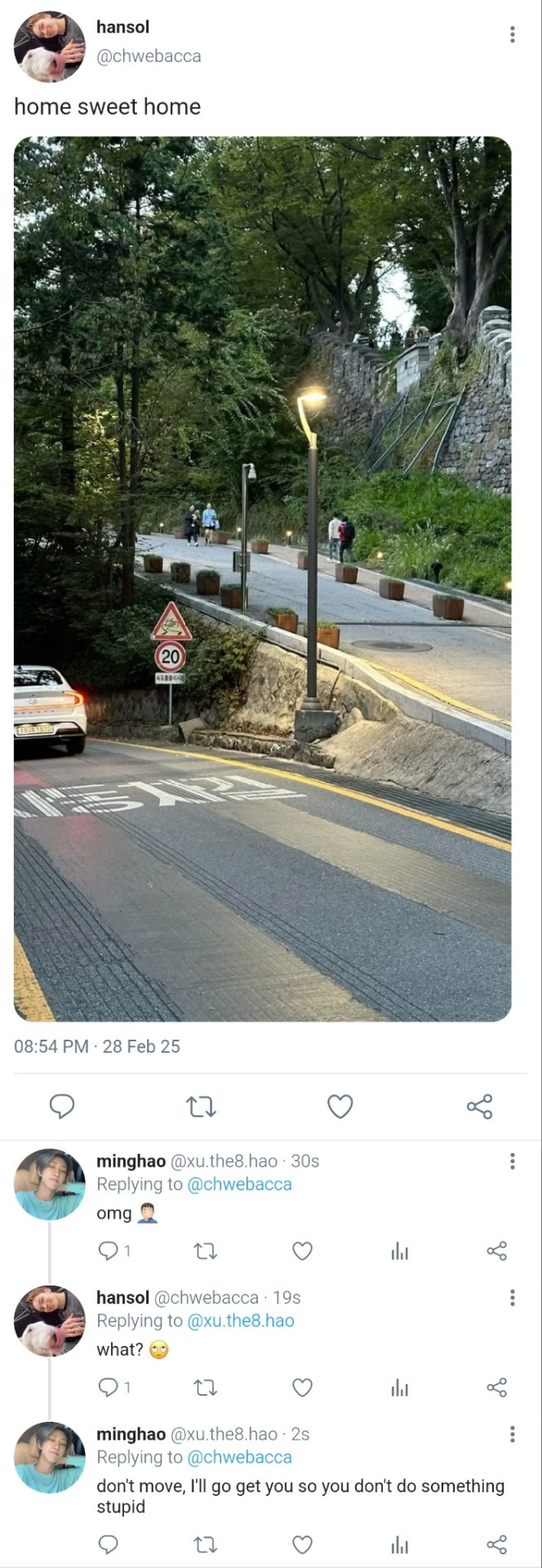This screenshot has width=542, height=1568.
Task: Click the @xu.the8.hao mention link
Action: (241, 1321)
